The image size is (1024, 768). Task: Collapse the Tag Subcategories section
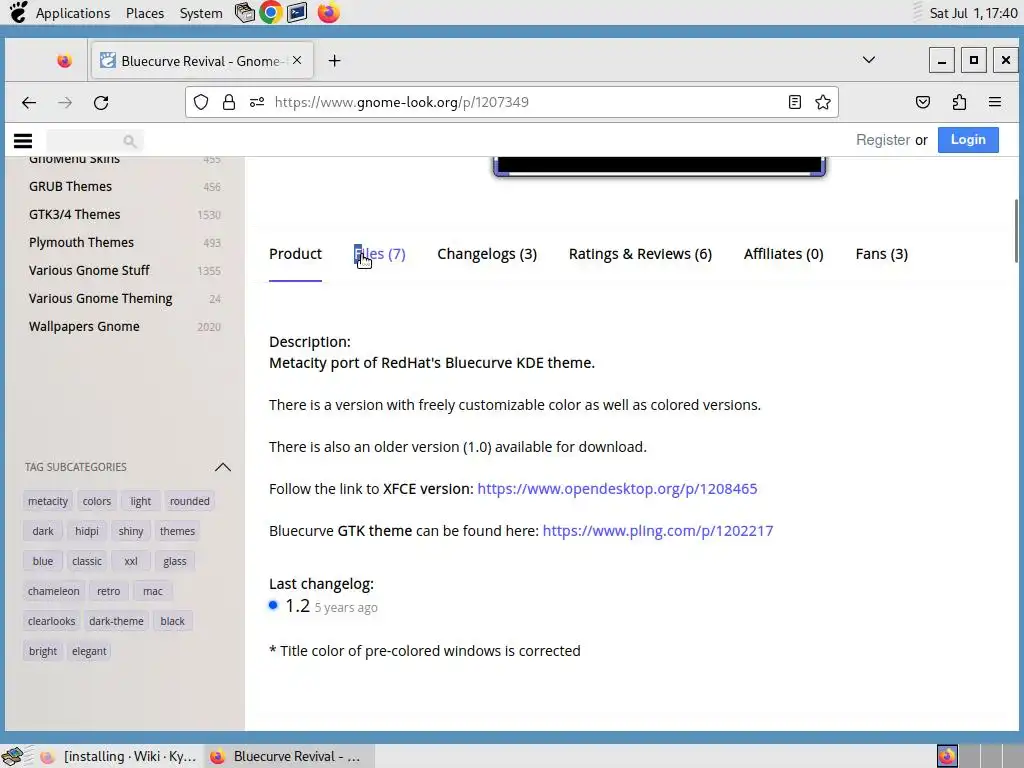(223, 467)
